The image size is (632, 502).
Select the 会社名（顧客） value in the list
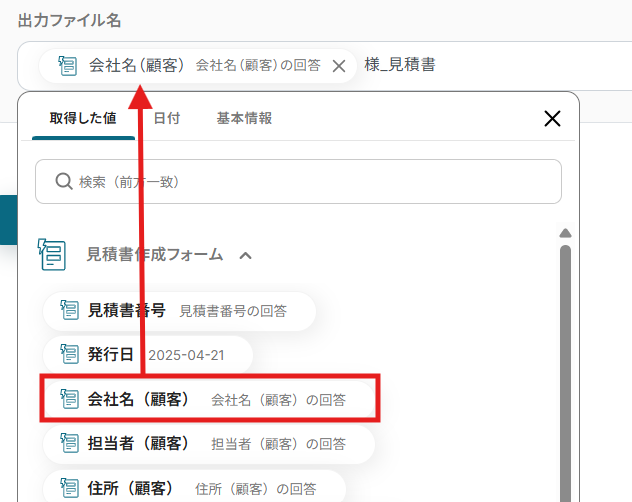pos(209,399)
